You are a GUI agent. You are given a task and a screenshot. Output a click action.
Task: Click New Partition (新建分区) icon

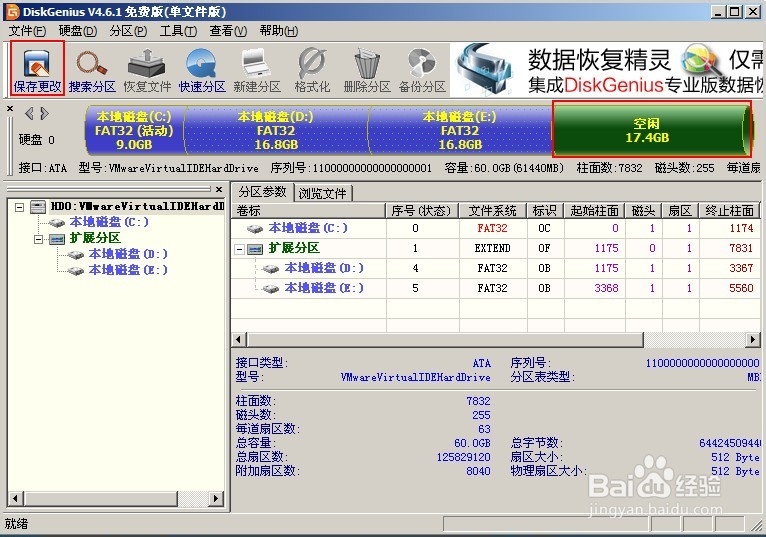point(257,70)
